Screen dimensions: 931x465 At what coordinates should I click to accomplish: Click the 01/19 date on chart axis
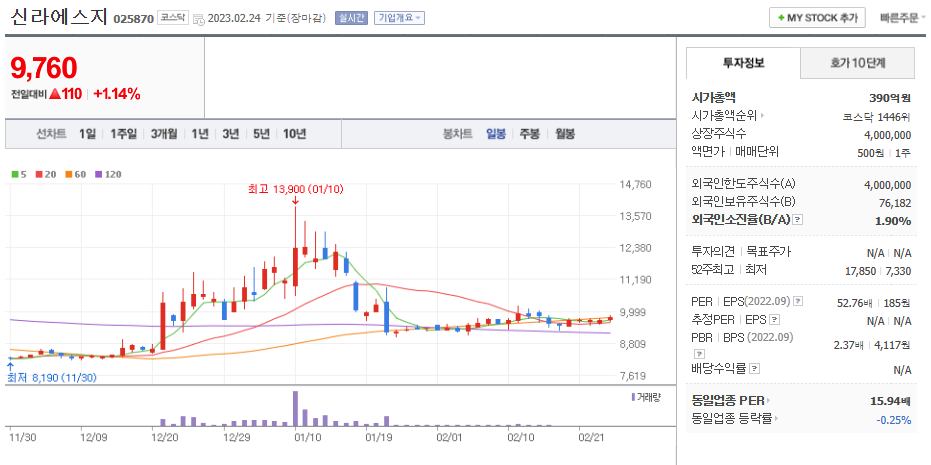point(378,438)
